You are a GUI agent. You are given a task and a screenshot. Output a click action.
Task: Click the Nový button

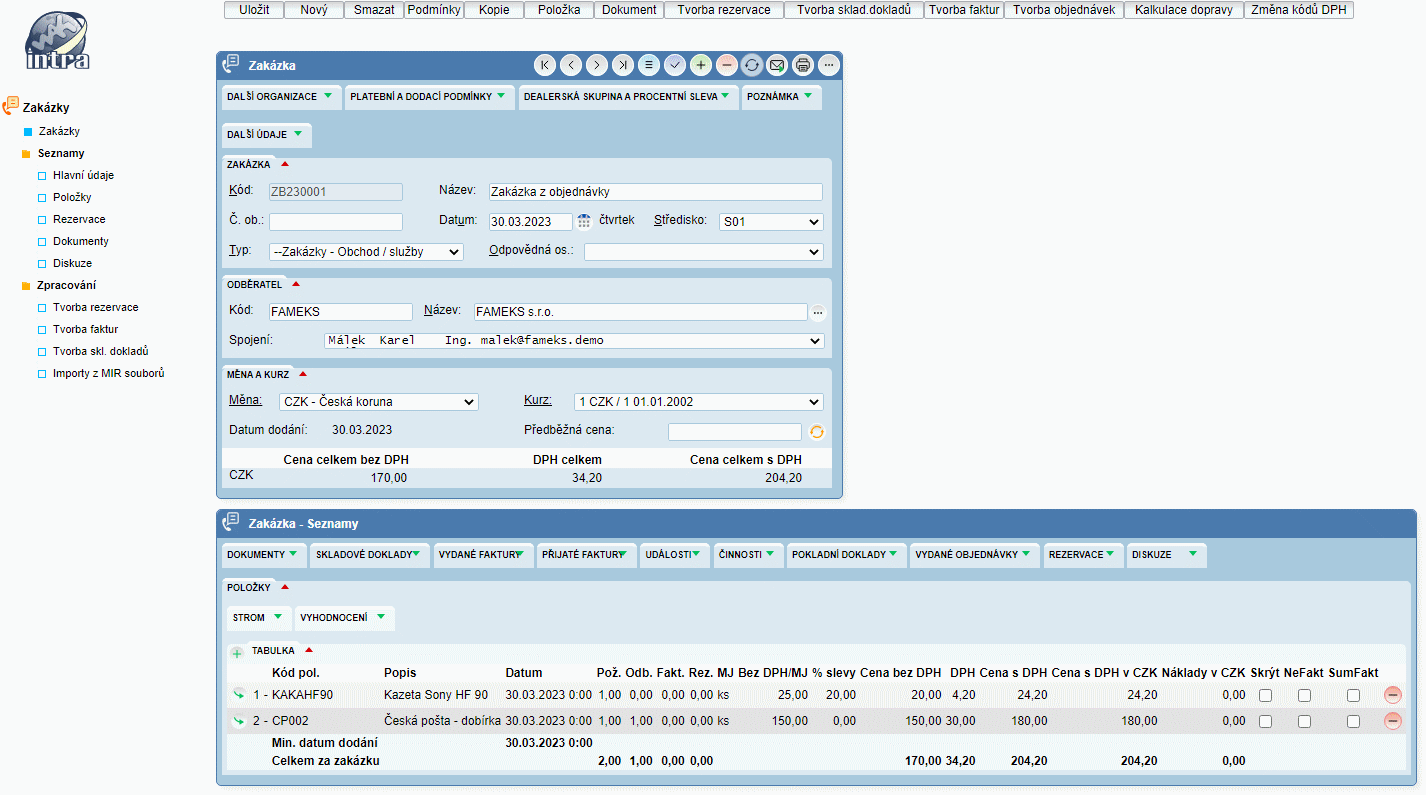point(314,10)
